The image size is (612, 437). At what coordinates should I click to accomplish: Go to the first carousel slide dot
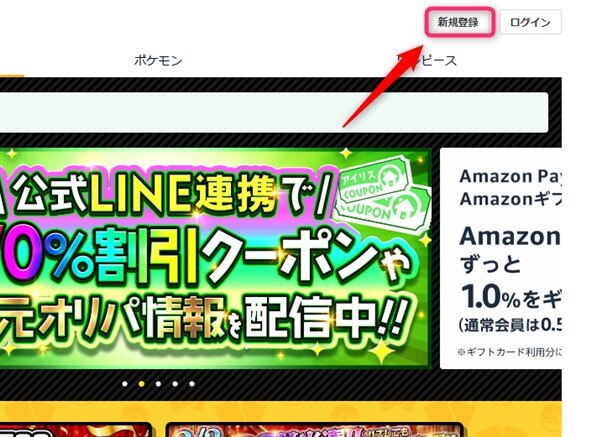coord(125,384)
